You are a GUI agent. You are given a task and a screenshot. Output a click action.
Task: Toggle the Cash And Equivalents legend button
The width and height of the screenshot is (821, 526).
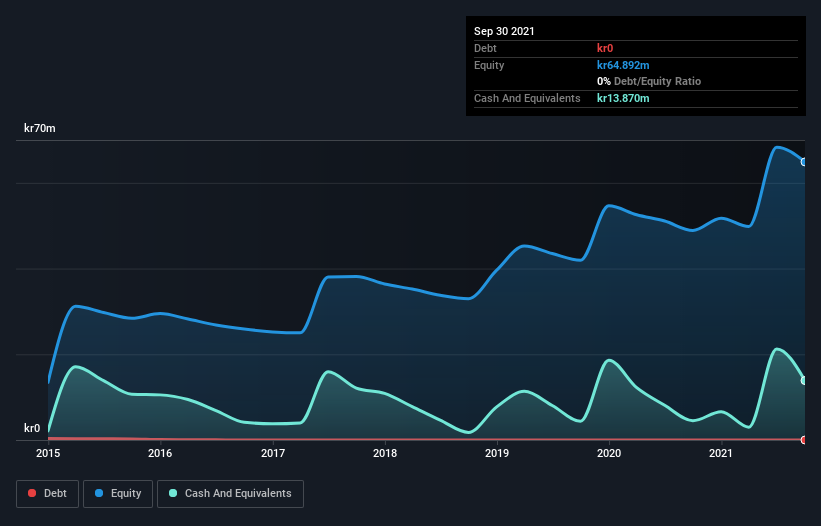click(230, 494)
